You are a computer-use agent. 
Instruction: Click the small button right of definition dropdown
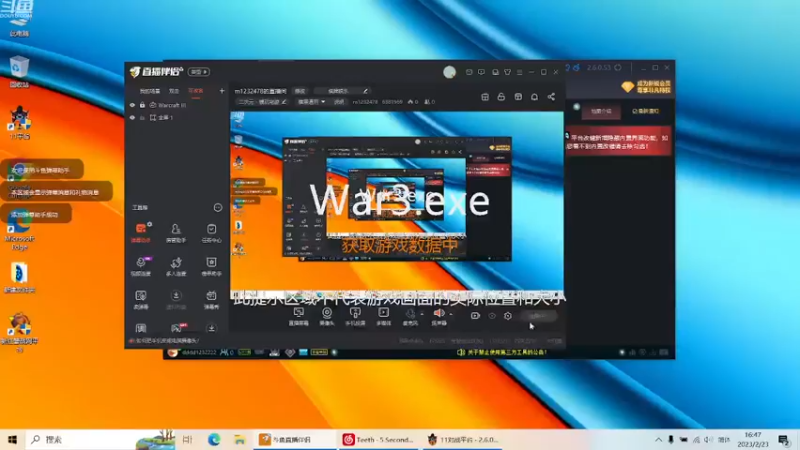click(x=339, y=102)
